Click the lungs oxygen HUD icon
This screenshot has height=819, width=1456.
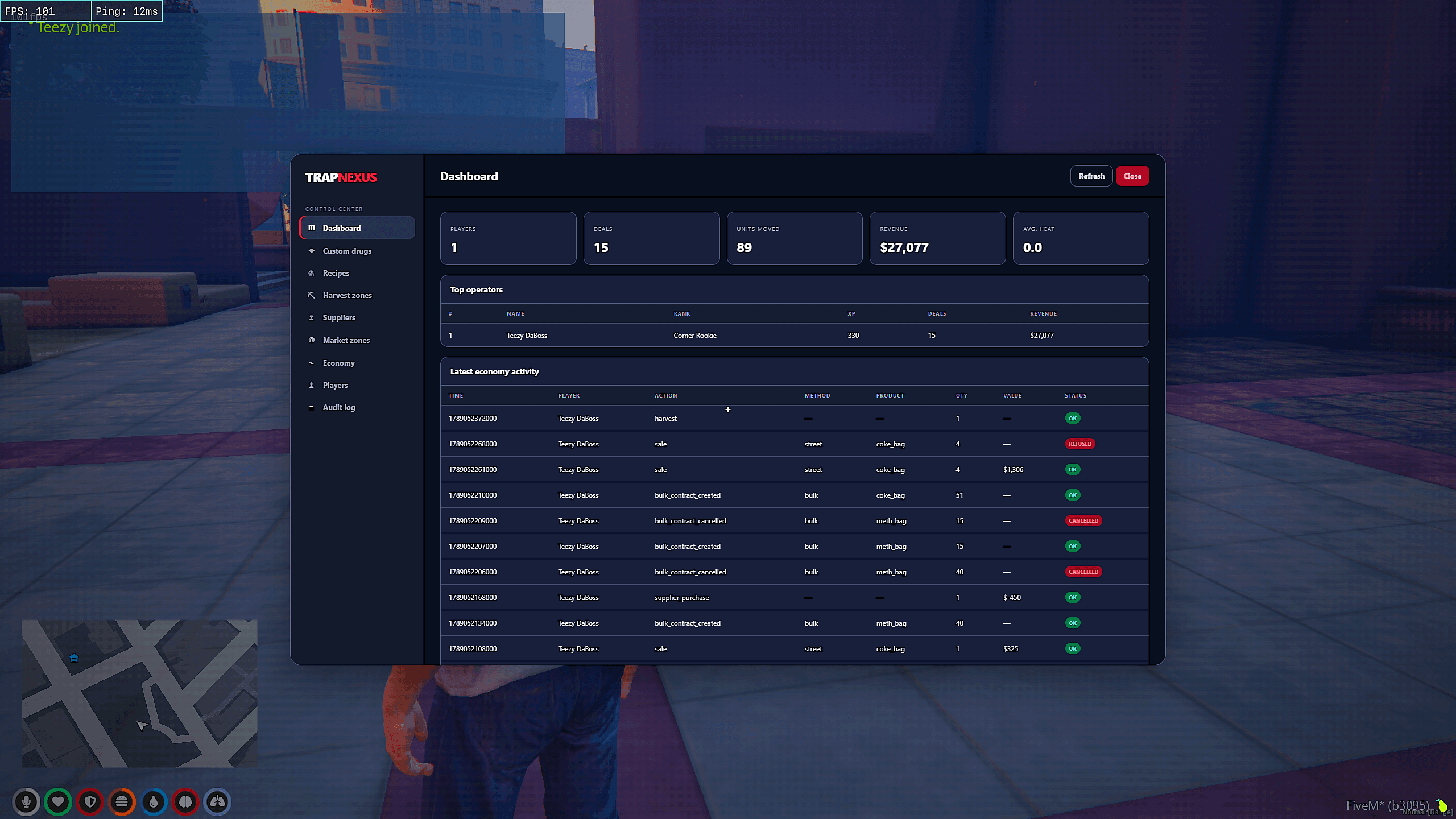point(217,802)
